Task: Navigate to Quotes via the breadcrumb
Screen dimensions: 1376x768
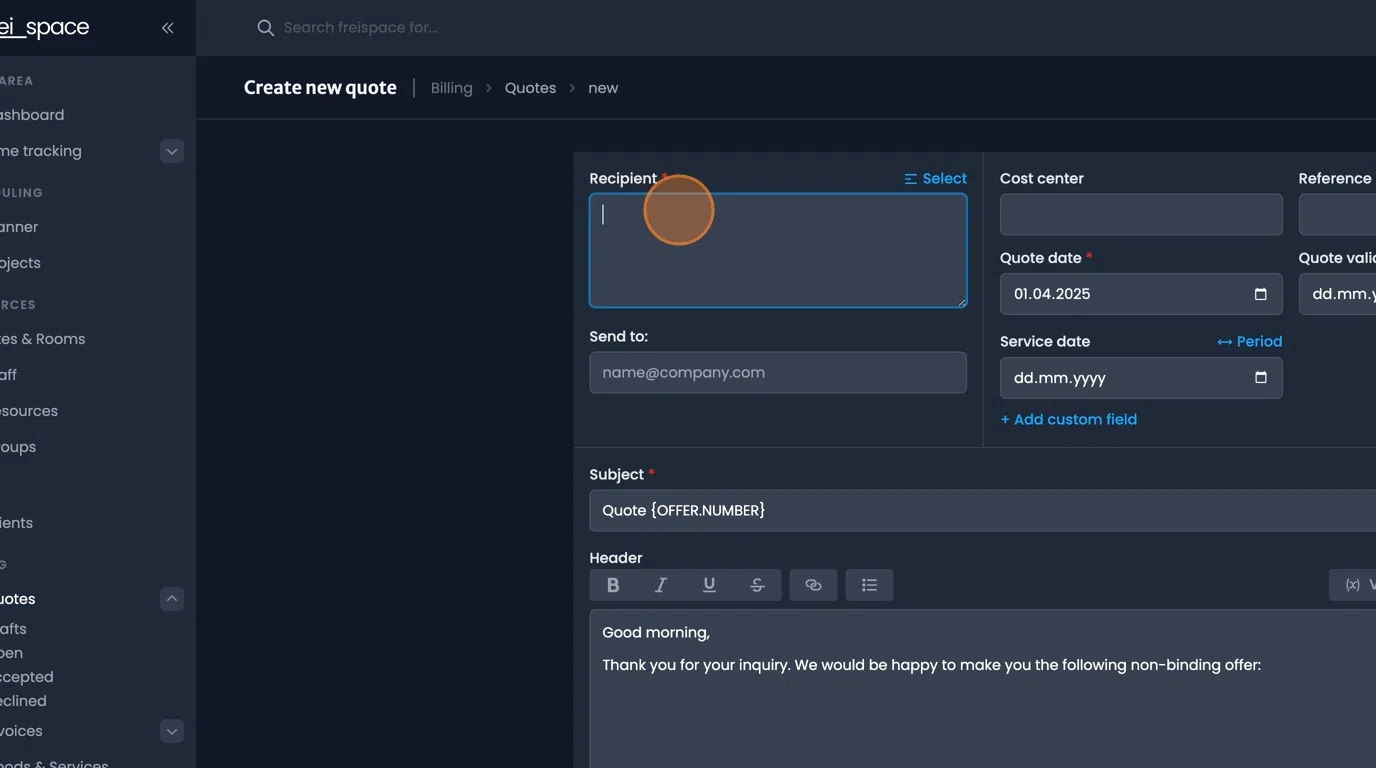Action: 530,87
